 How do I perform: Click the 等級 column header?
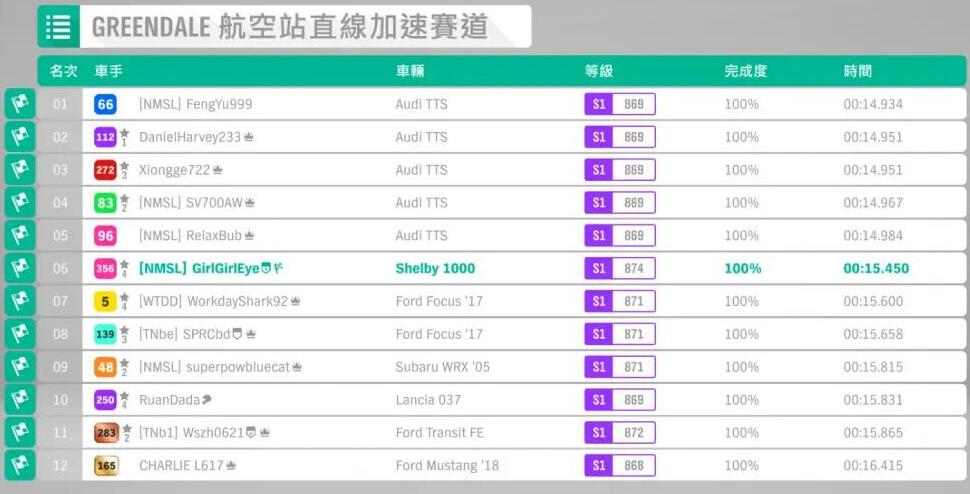coord(598,71)
